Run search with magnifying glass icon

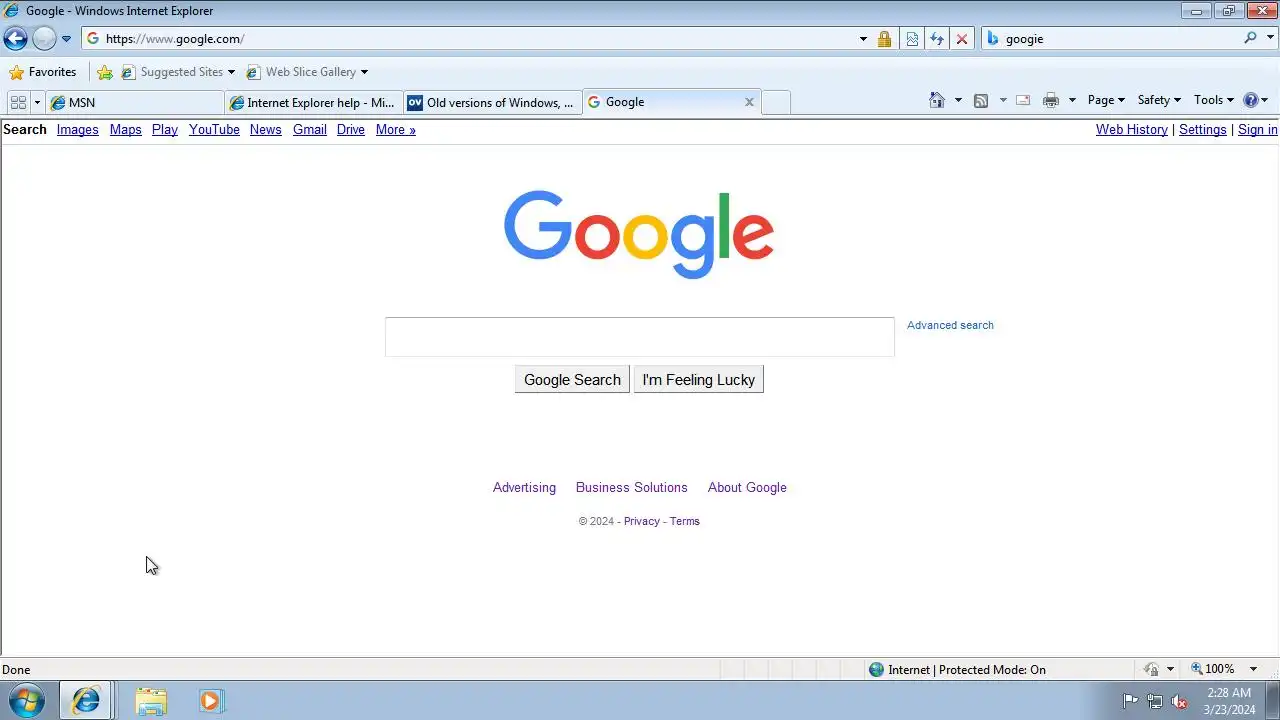pyautogui.click(x=1250, y=38)
